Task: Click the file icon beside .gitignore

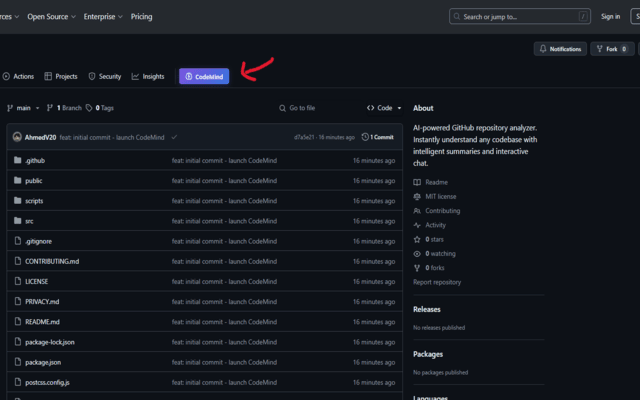Action: point(18,241)
